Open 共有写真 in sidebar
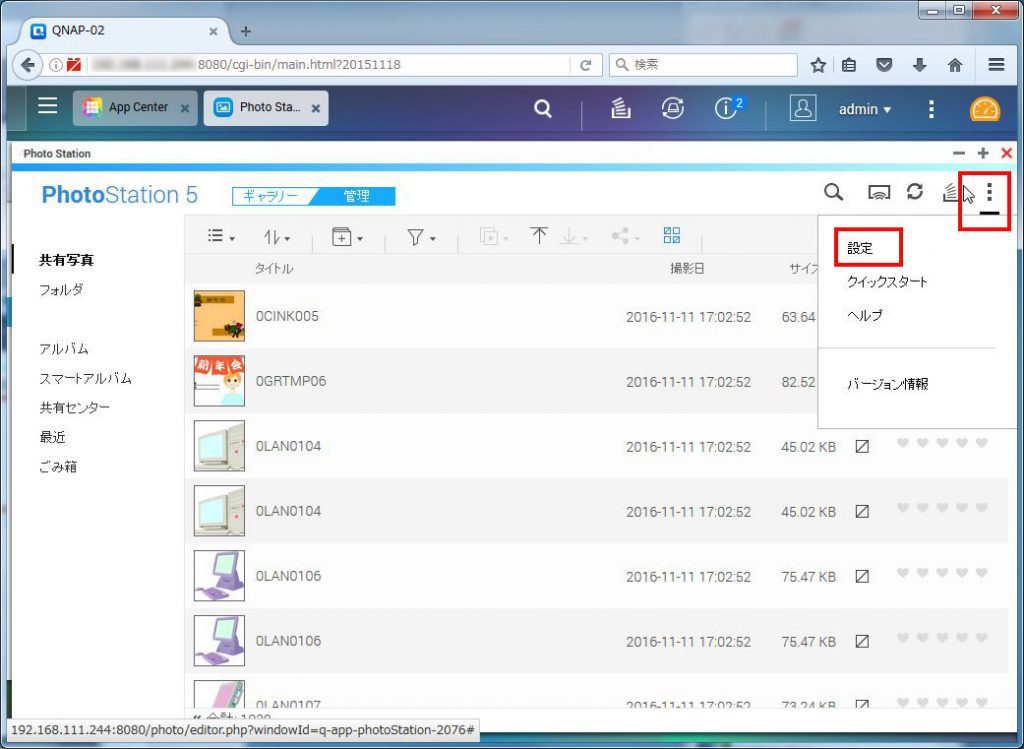This screenshot has width=1024, height=749. [x=67, y=260]
